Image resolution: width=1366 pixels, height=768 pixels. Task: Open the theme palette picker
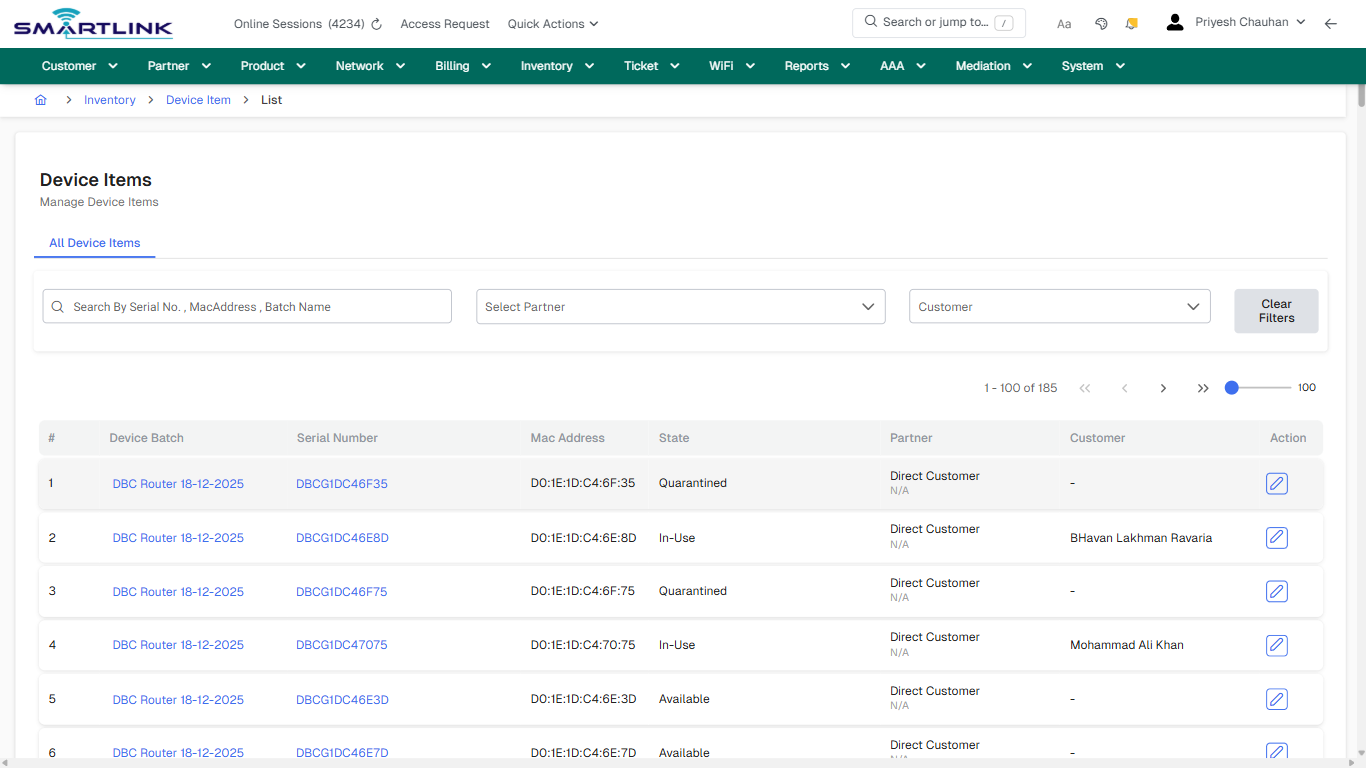(1101, 23)
